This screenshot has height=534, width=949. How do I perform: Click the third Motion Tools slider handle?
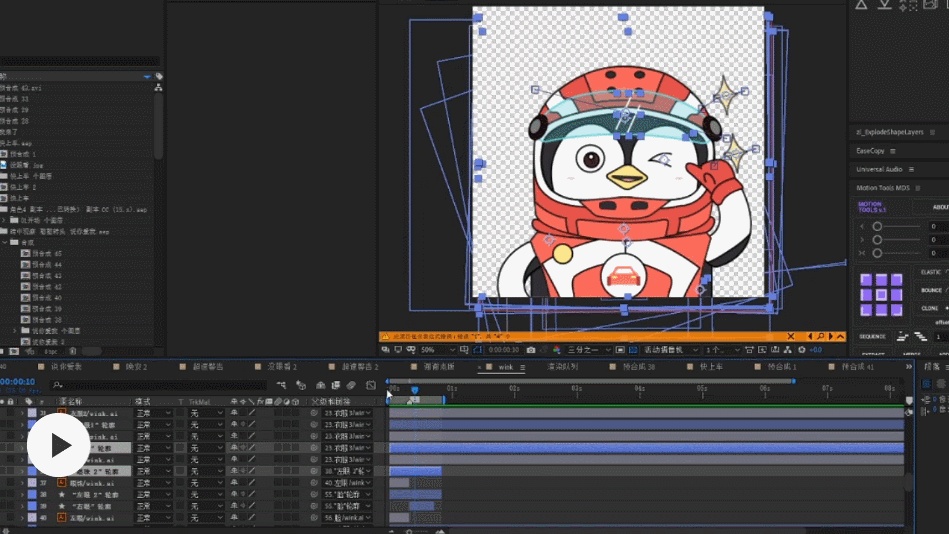[x=877, y=253]
